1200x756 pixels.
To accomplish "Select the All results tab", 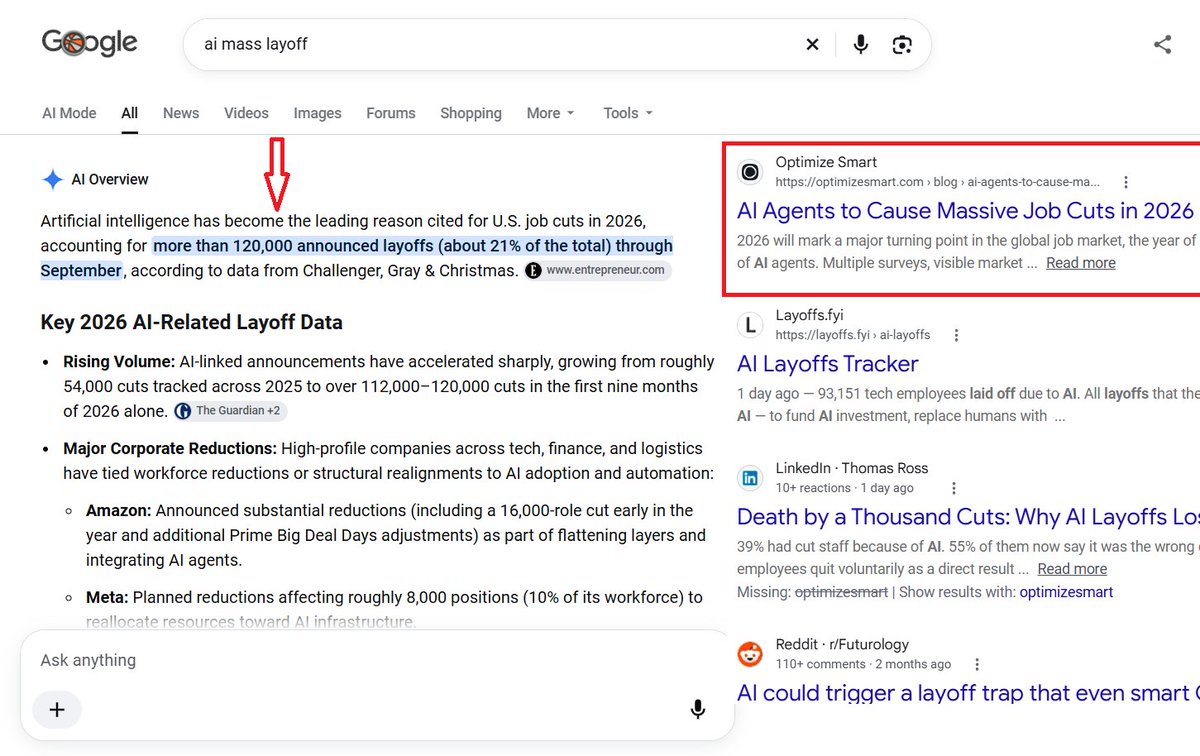I will [130, 113].
